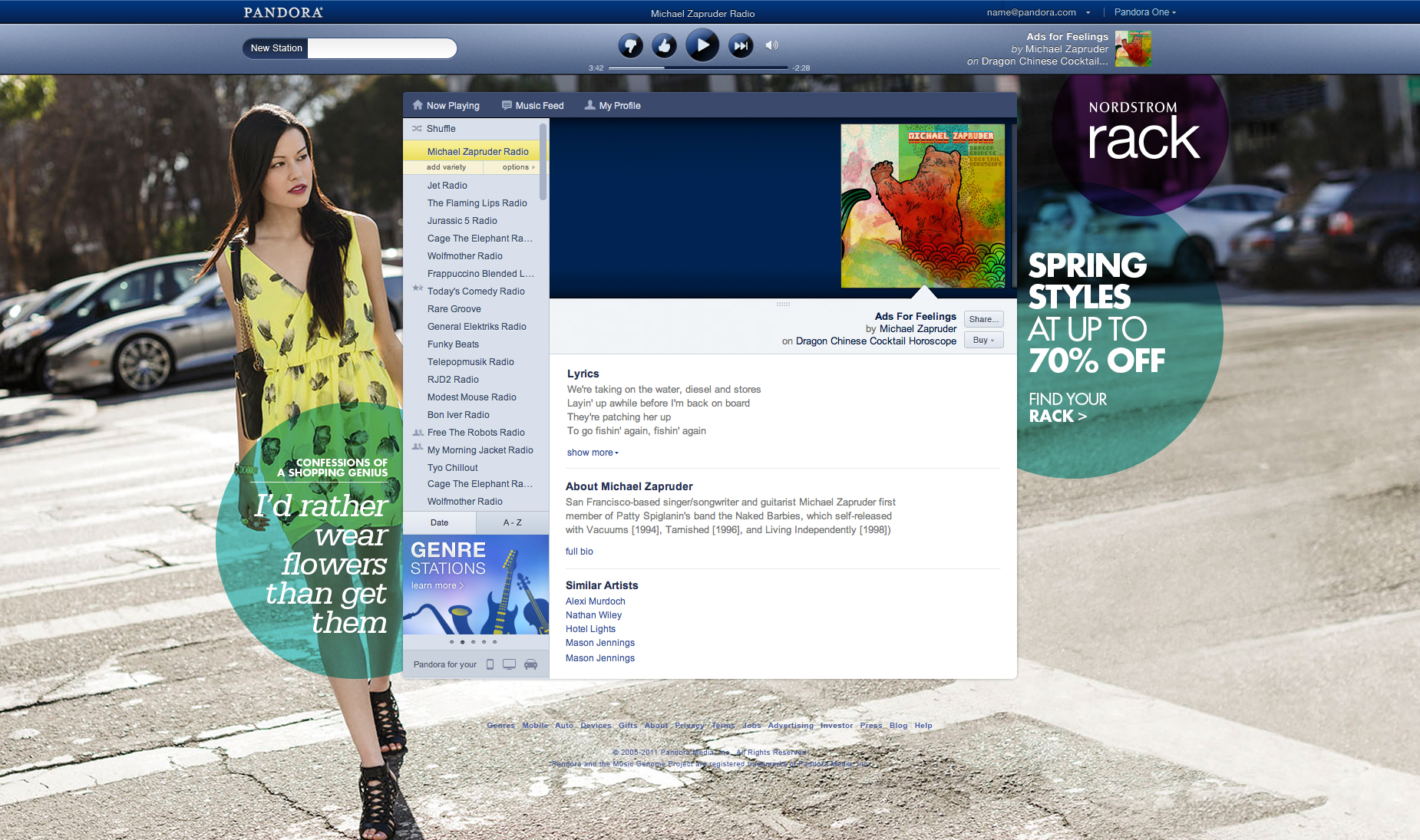Screen dimensions: 1420x840
Task: Mute with the volume speaker icon
Action: click(771, 45)
